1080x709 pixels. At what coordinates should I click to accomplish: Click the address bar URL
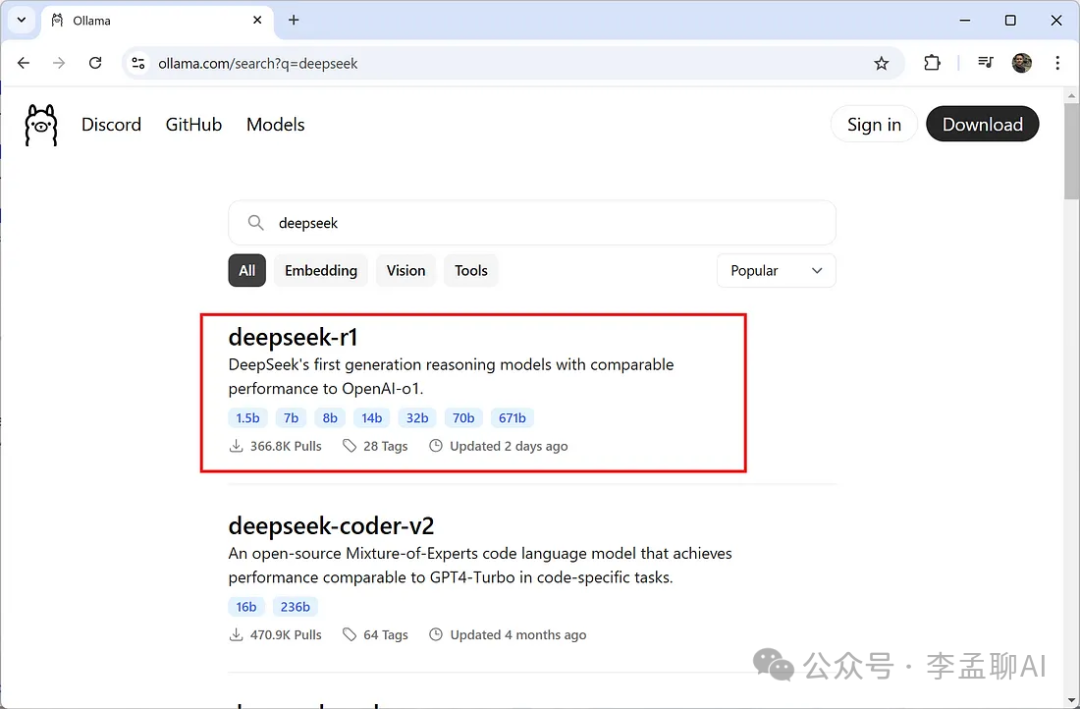click(258, 63)
